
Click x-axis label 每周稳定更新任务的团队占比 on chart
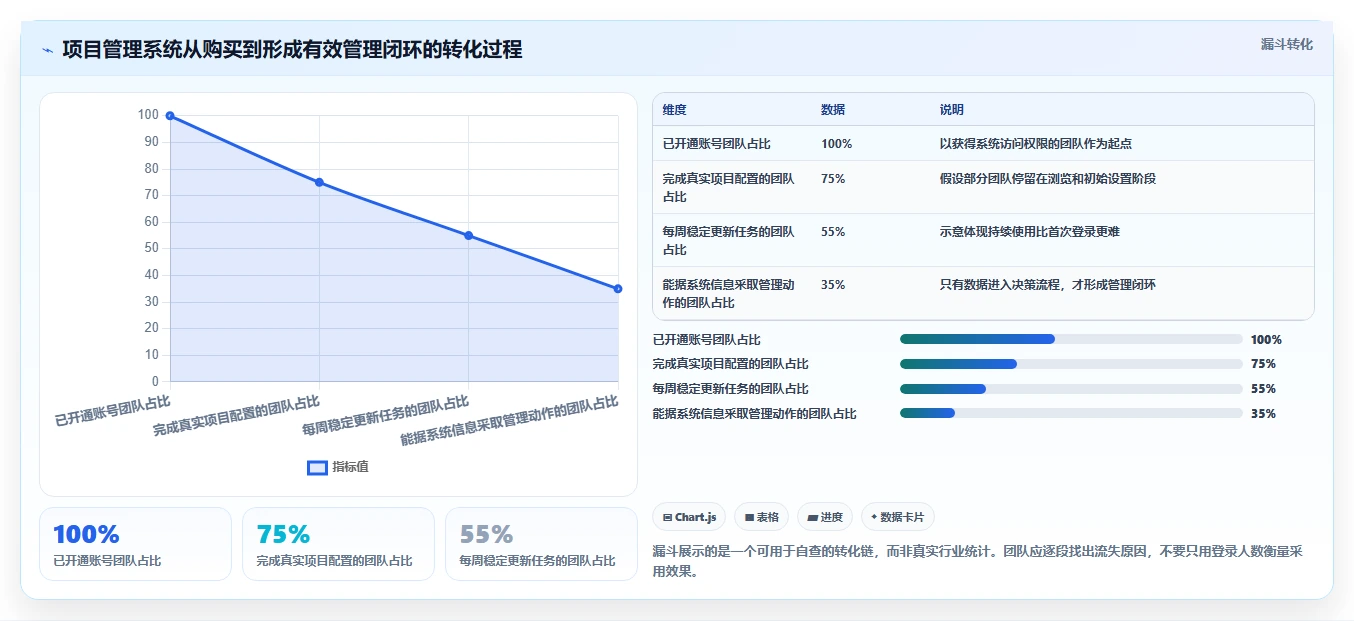click(385, 416)
